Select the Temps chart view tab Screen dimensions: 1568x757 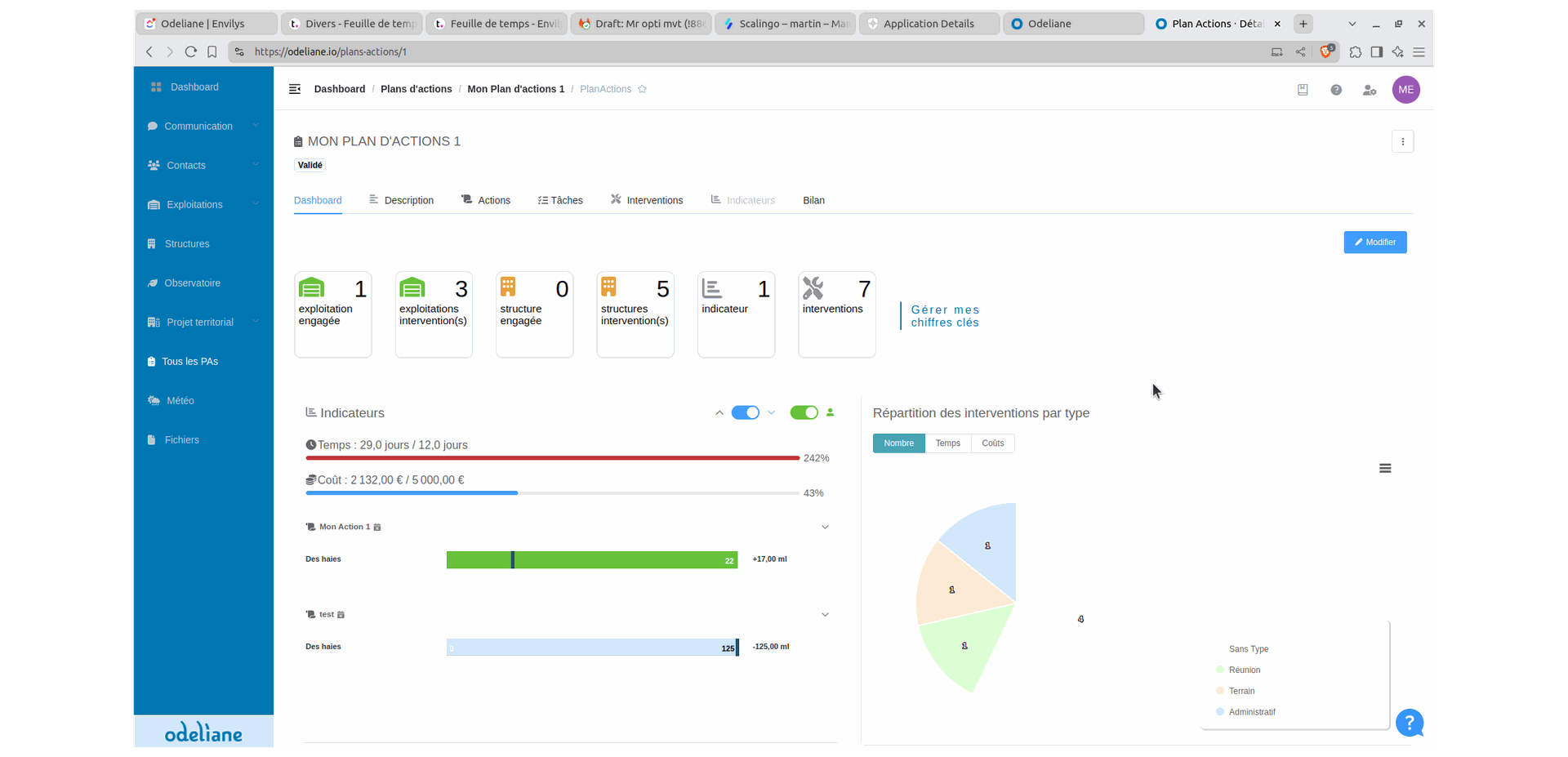pos(947,443)
